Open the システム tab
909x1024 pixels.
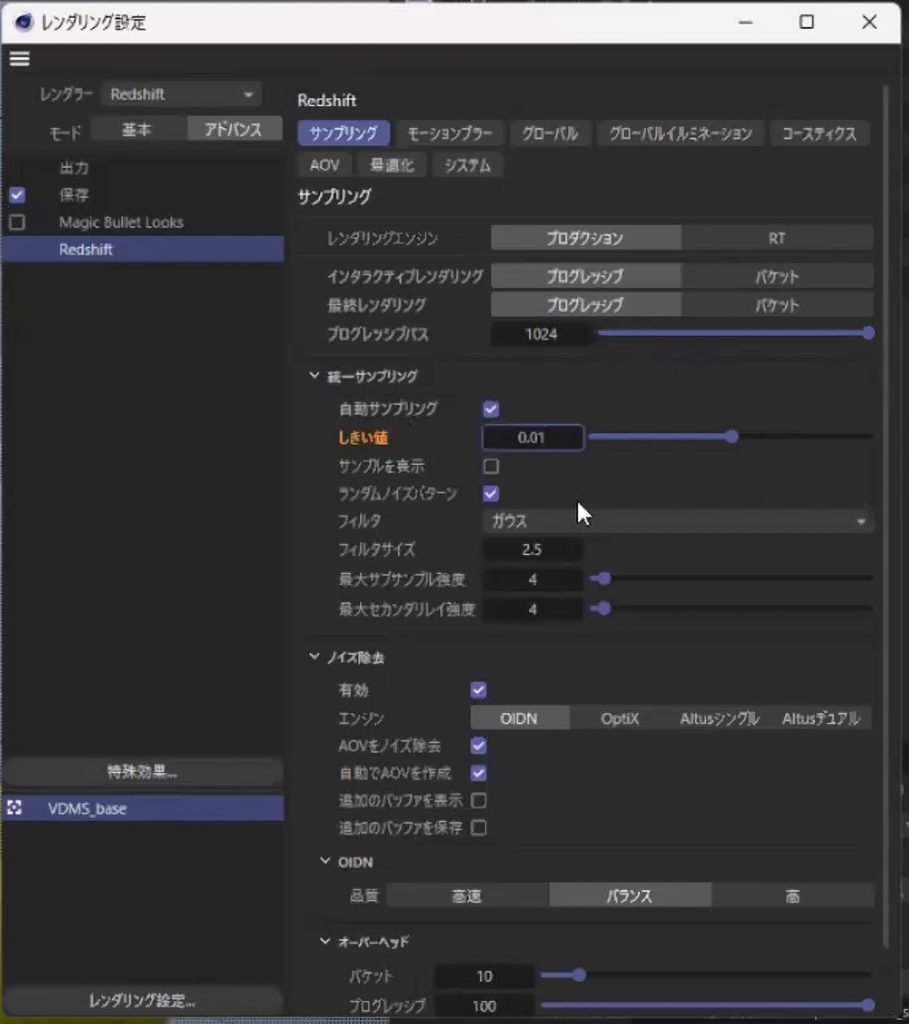468,165
